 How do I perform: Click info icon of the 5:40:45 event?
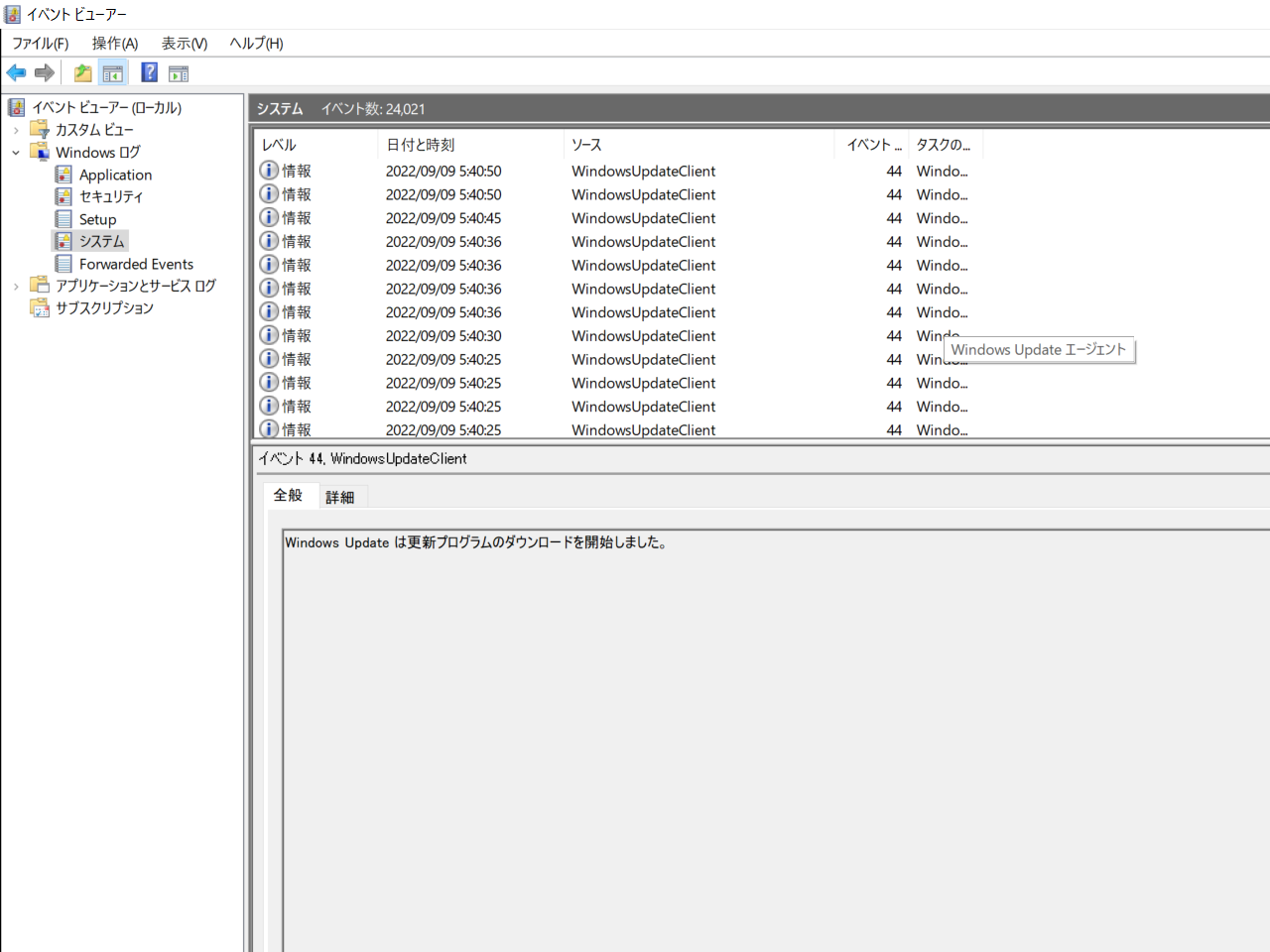click(269, 217)
